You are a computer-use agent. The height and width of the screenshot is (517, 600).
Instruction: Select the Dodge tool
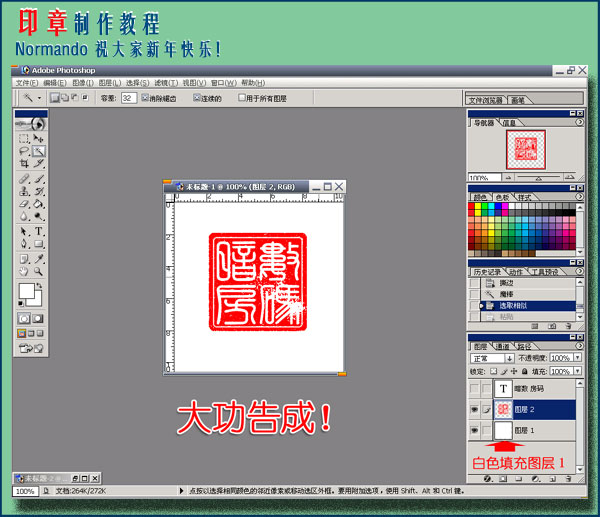click(39, 217)
